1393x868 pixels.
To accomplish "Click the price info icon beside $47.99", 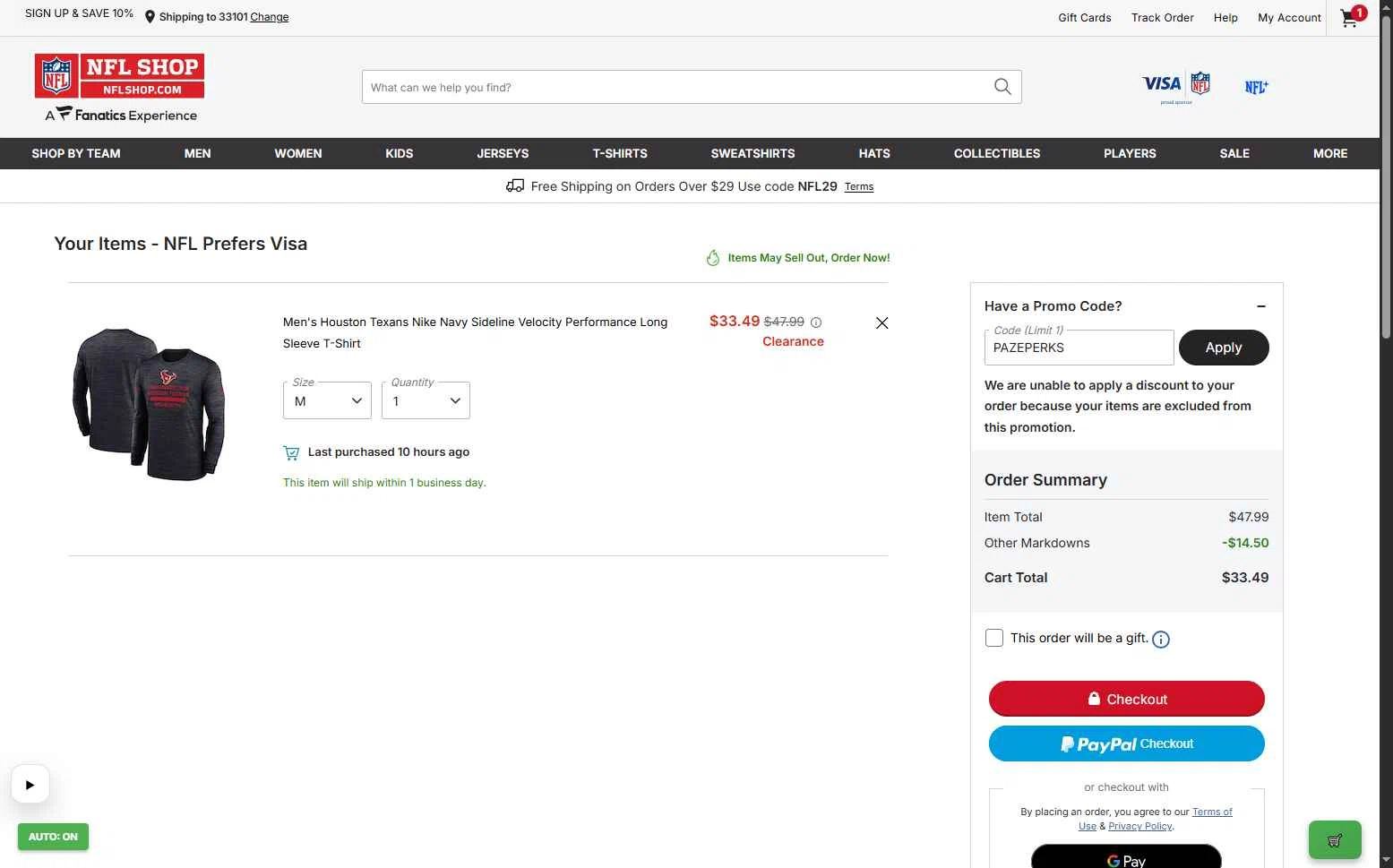I will pos(816,322).
